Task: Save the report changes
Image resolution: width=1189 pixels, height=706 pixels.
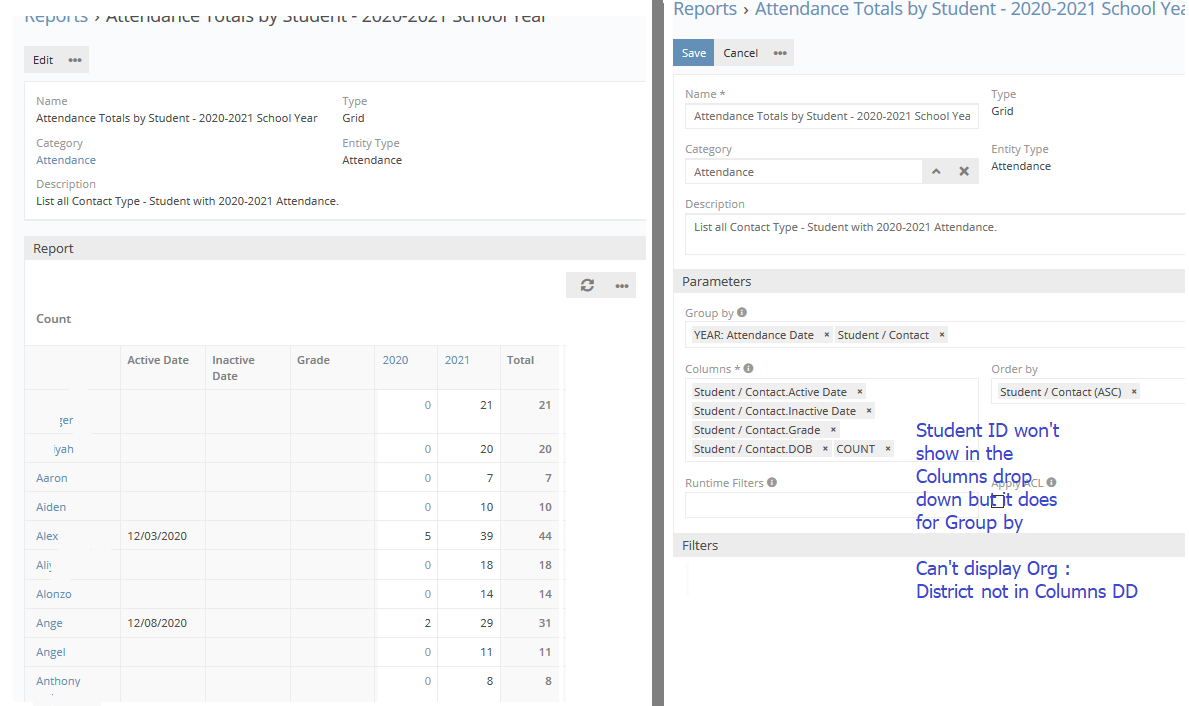Action: point(693,53)
